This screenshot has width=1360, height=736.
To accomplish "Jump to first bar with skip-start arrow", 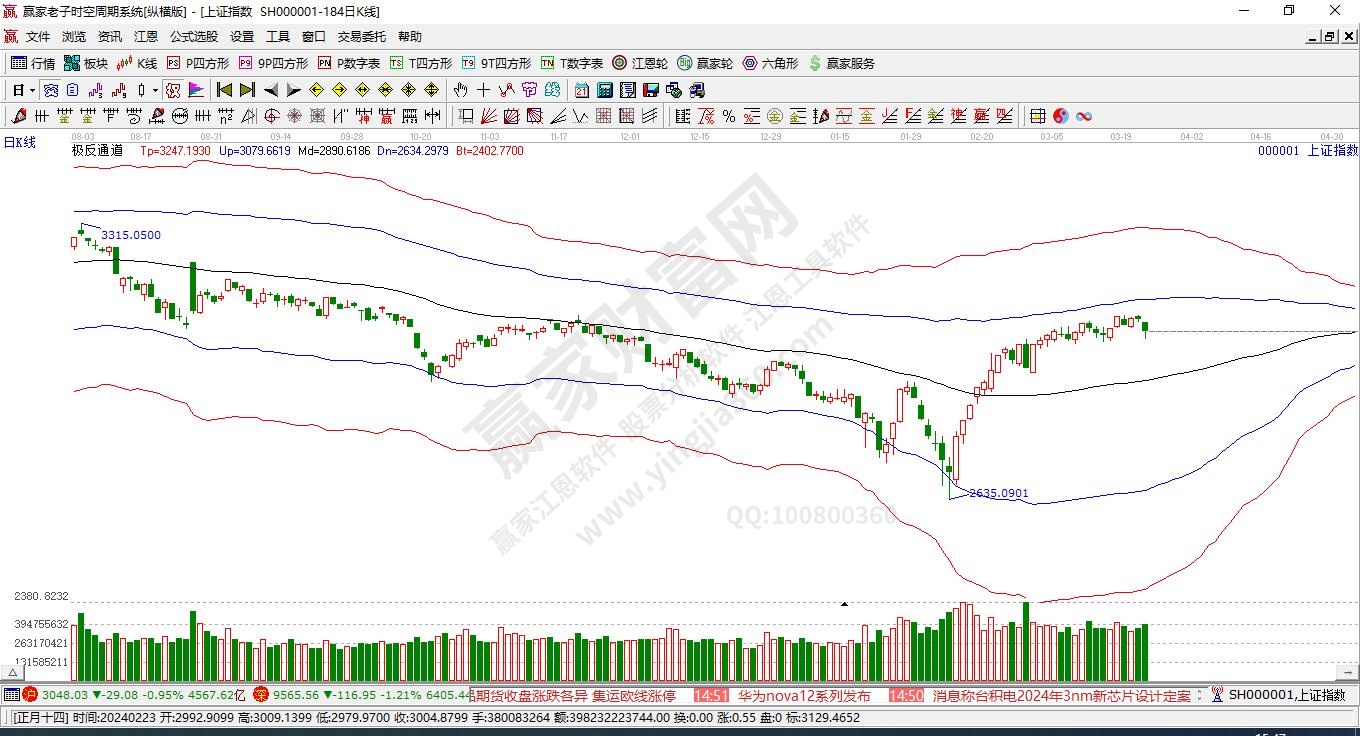I will (224, 90).
